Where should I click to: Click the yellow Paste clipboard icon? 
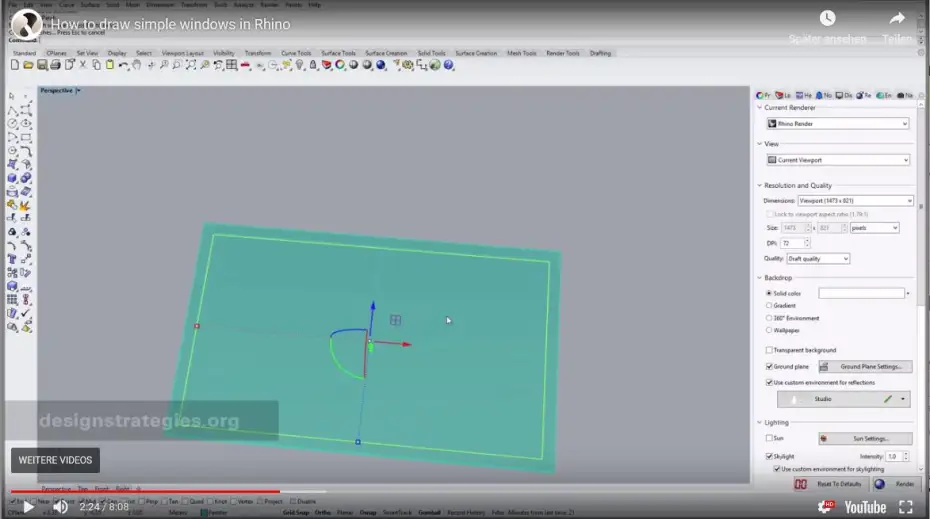[110, 65]
